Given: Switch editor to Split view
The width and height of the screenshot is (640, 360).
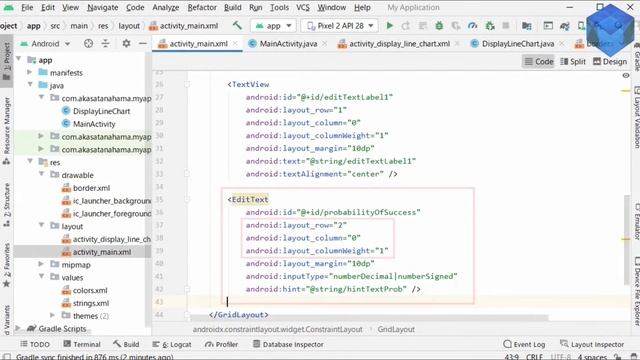Looking at the screenshot, I should click(x=573, y=61).
